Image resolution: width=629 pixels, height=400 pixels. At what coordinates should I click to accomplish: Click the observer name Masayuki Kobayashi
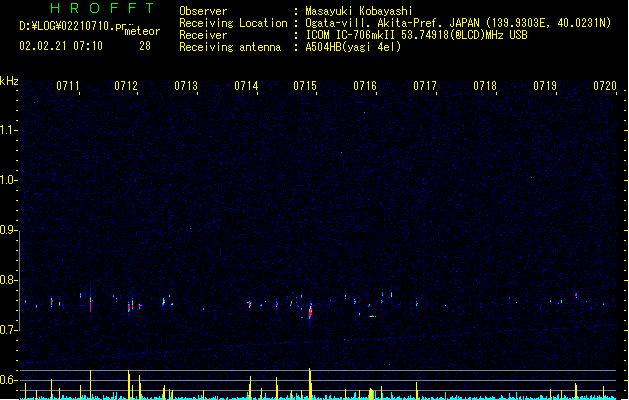pos(359,11)
